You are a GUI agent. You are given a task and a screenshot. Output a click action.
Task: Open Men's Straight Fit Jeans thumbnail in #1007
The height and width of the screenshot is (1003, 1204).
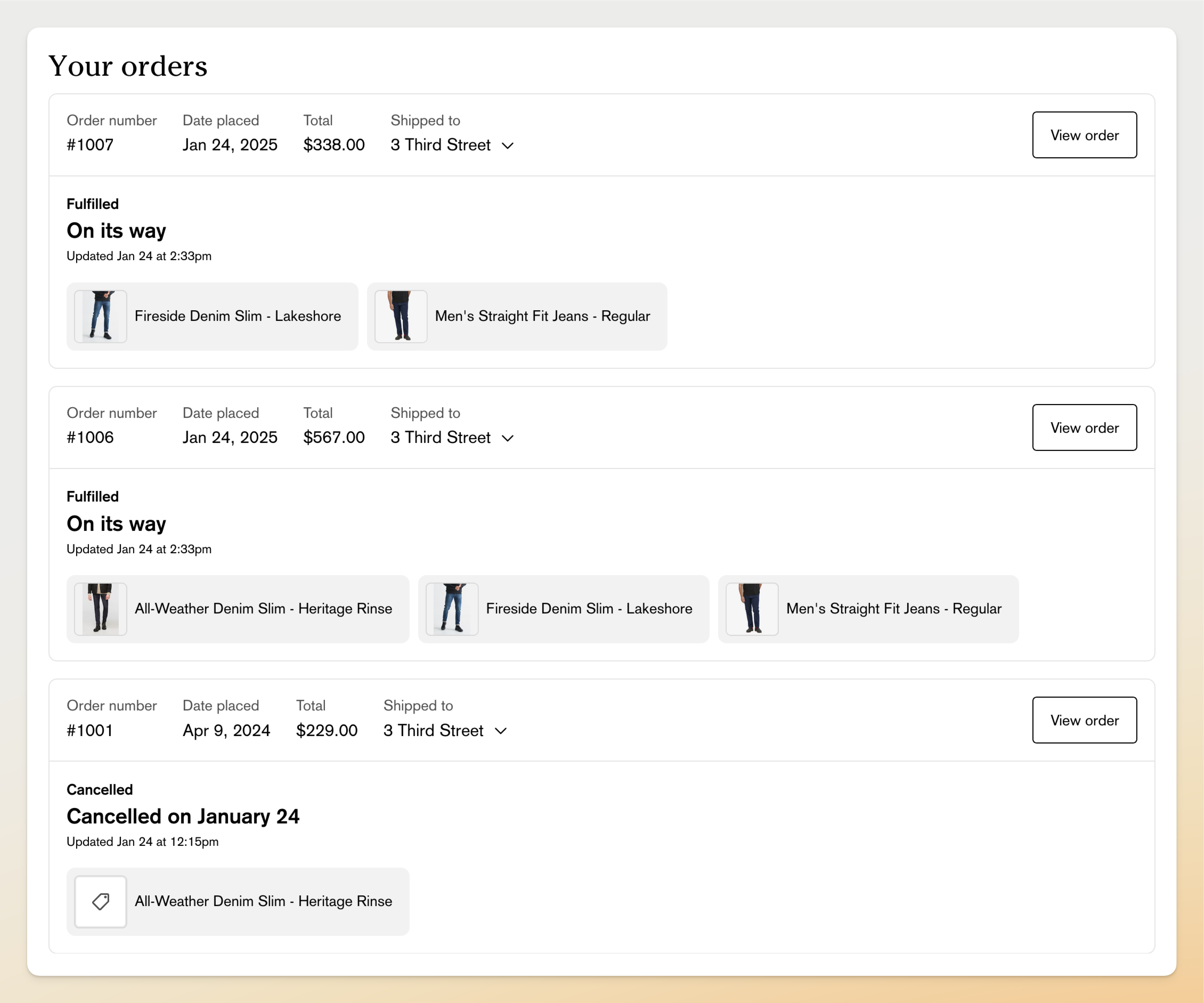(x=400, y=316)
